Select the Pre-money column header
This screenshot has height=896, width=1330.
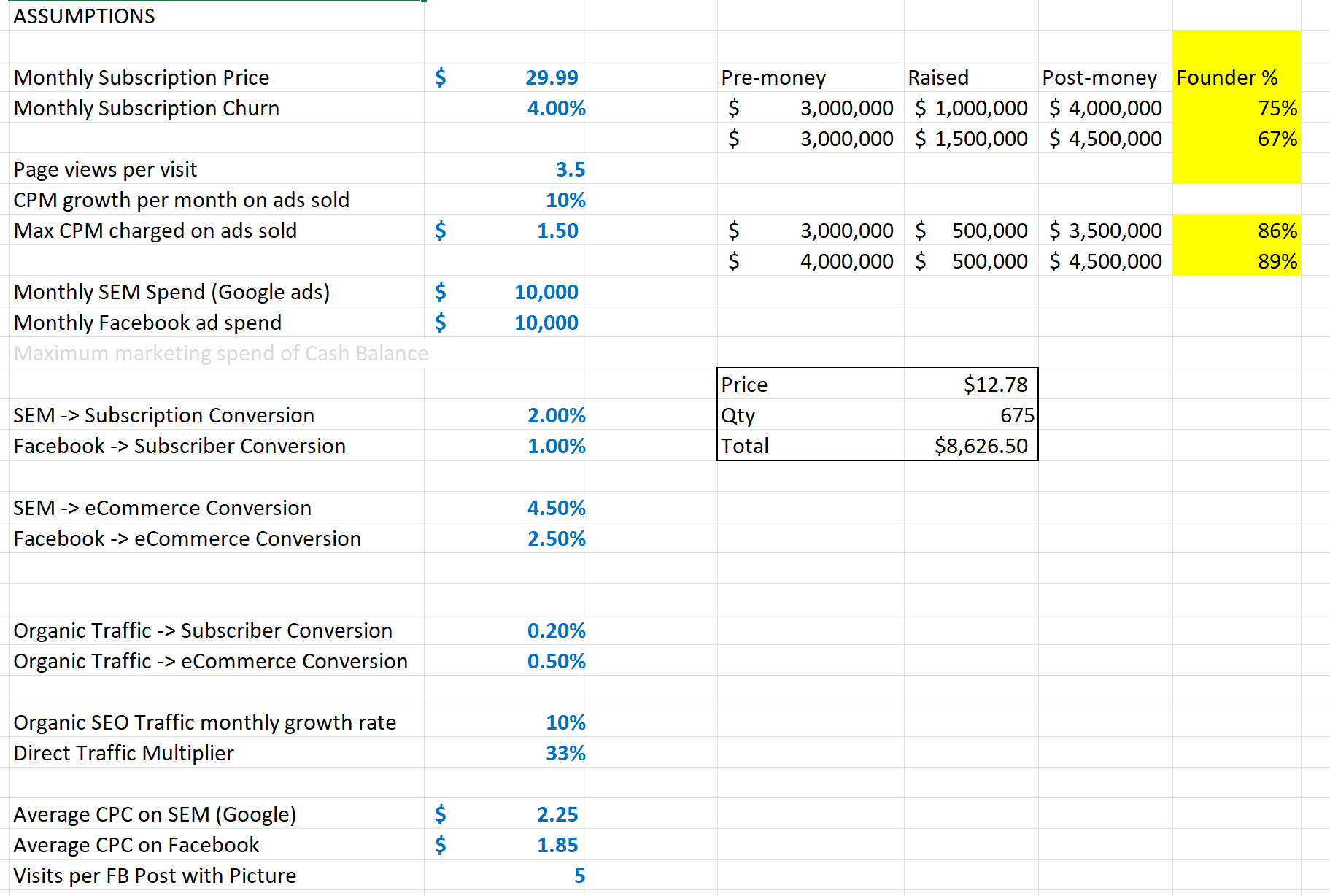click(x=811, y=77)
